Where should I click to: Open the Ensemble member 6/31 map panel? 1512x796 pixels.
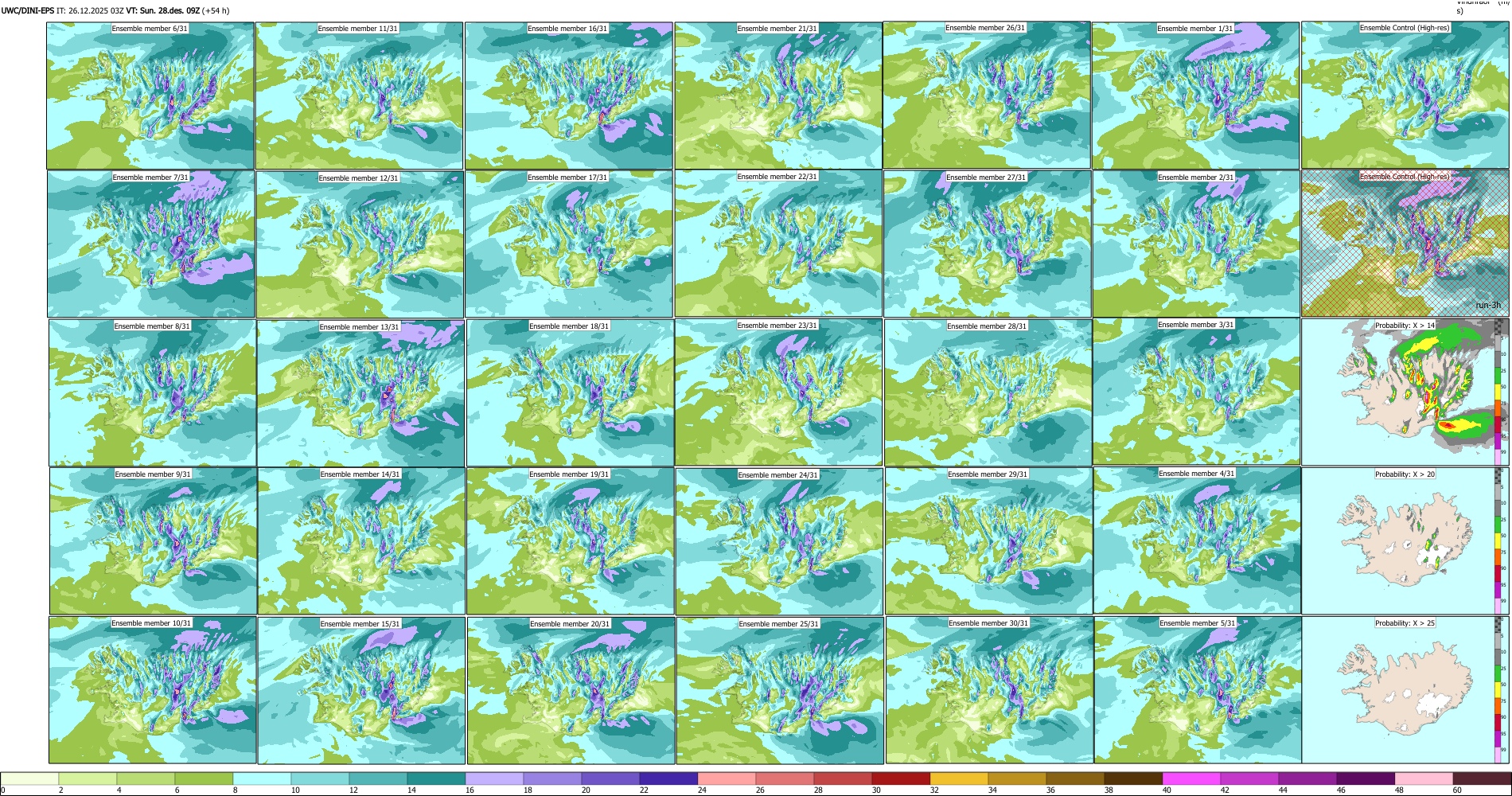(150, 96)
